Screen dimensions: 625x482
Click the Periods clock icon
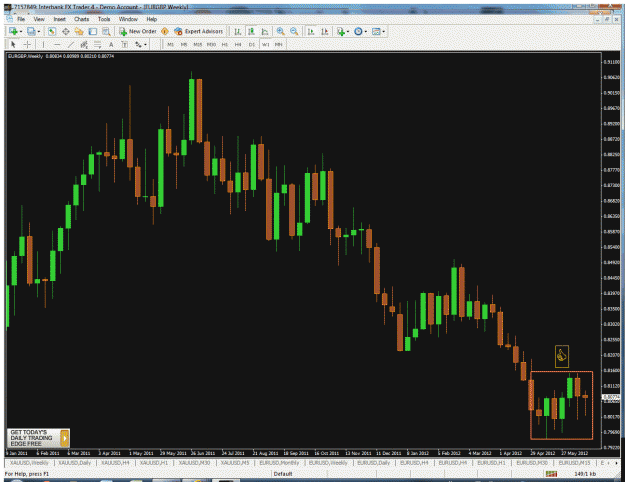[x=358, y=31]
